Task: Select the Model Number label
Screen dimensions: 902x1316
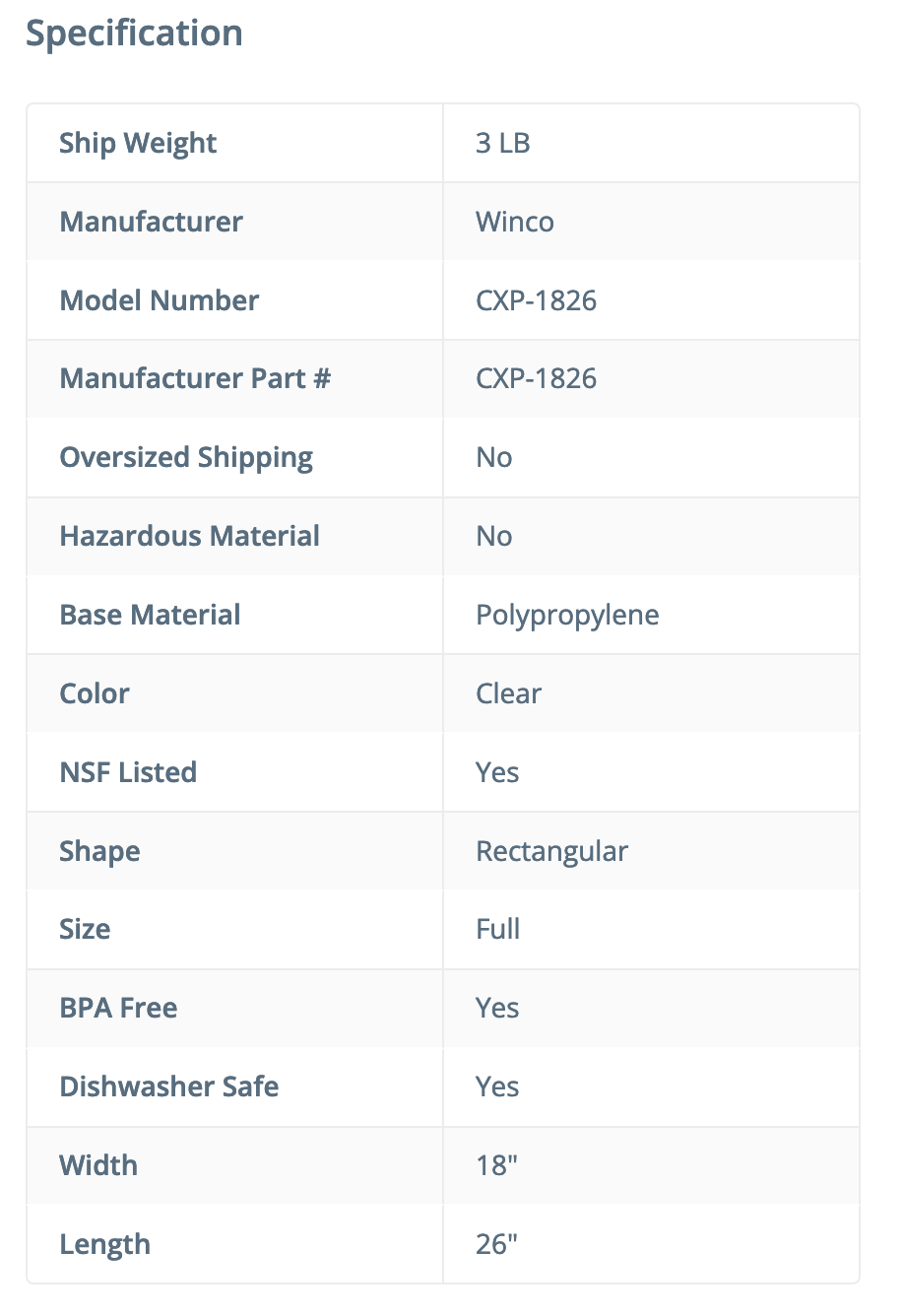Action: point(160,300)
